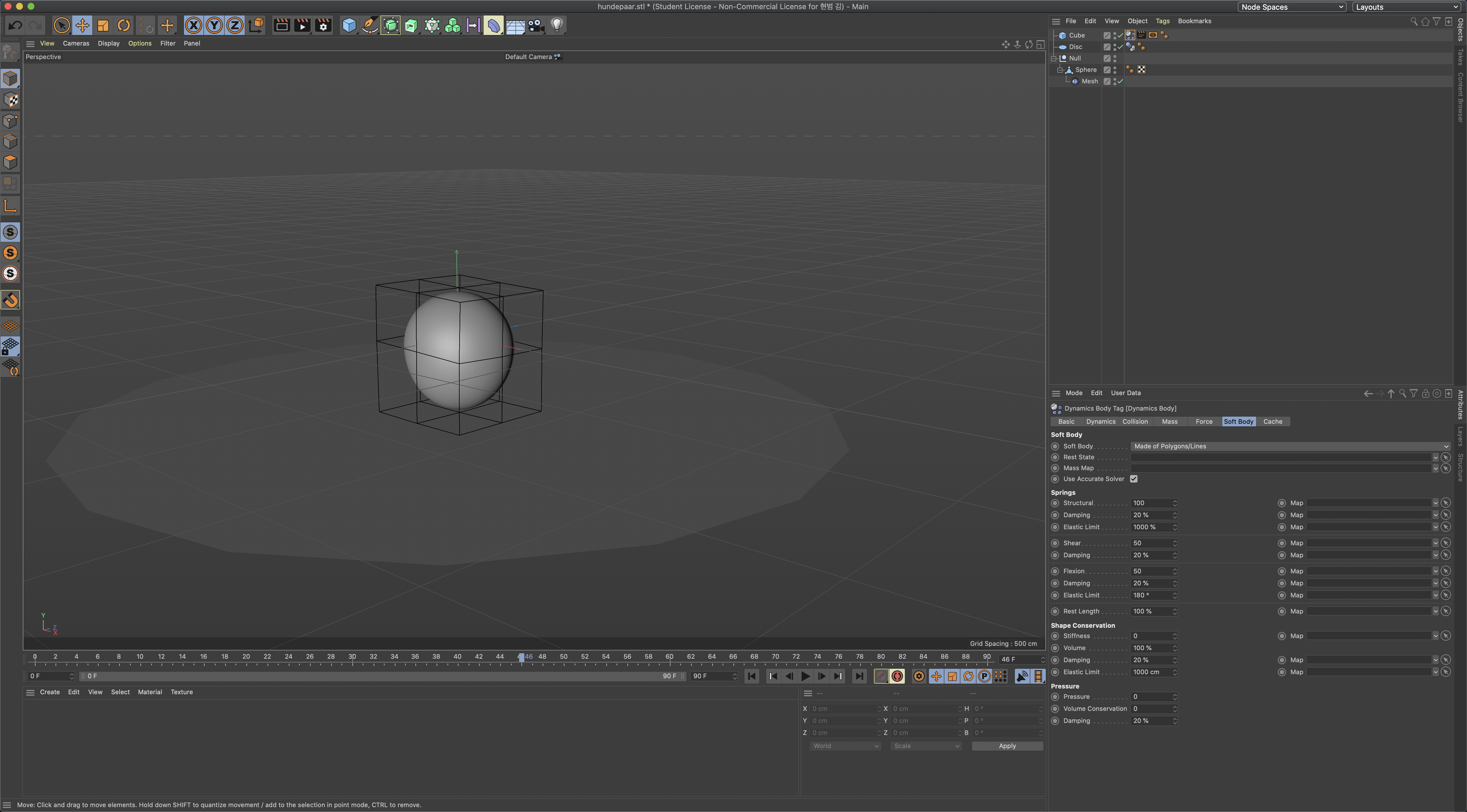The image size is (1467, 812).
Task: Click the Bend deformer icon
Action: 494,25
